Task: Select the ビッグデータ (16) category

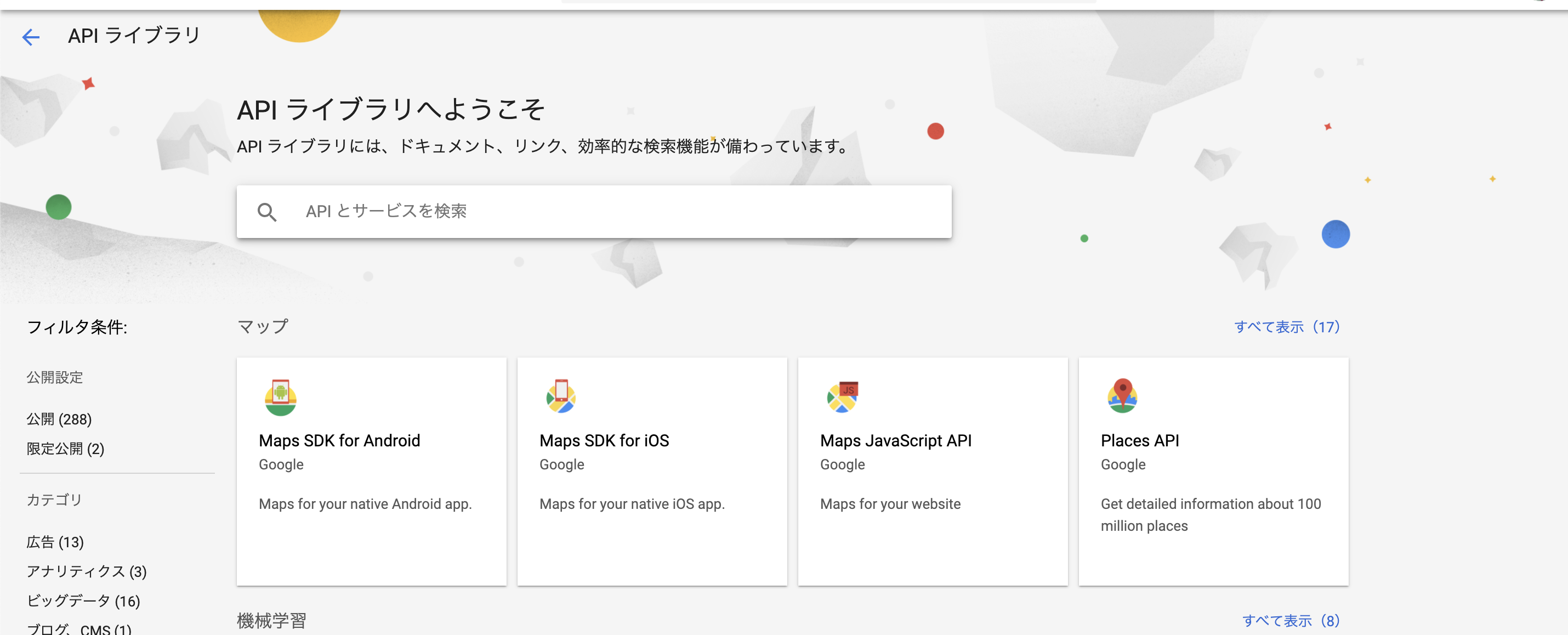Action: (x=83, y=601)
